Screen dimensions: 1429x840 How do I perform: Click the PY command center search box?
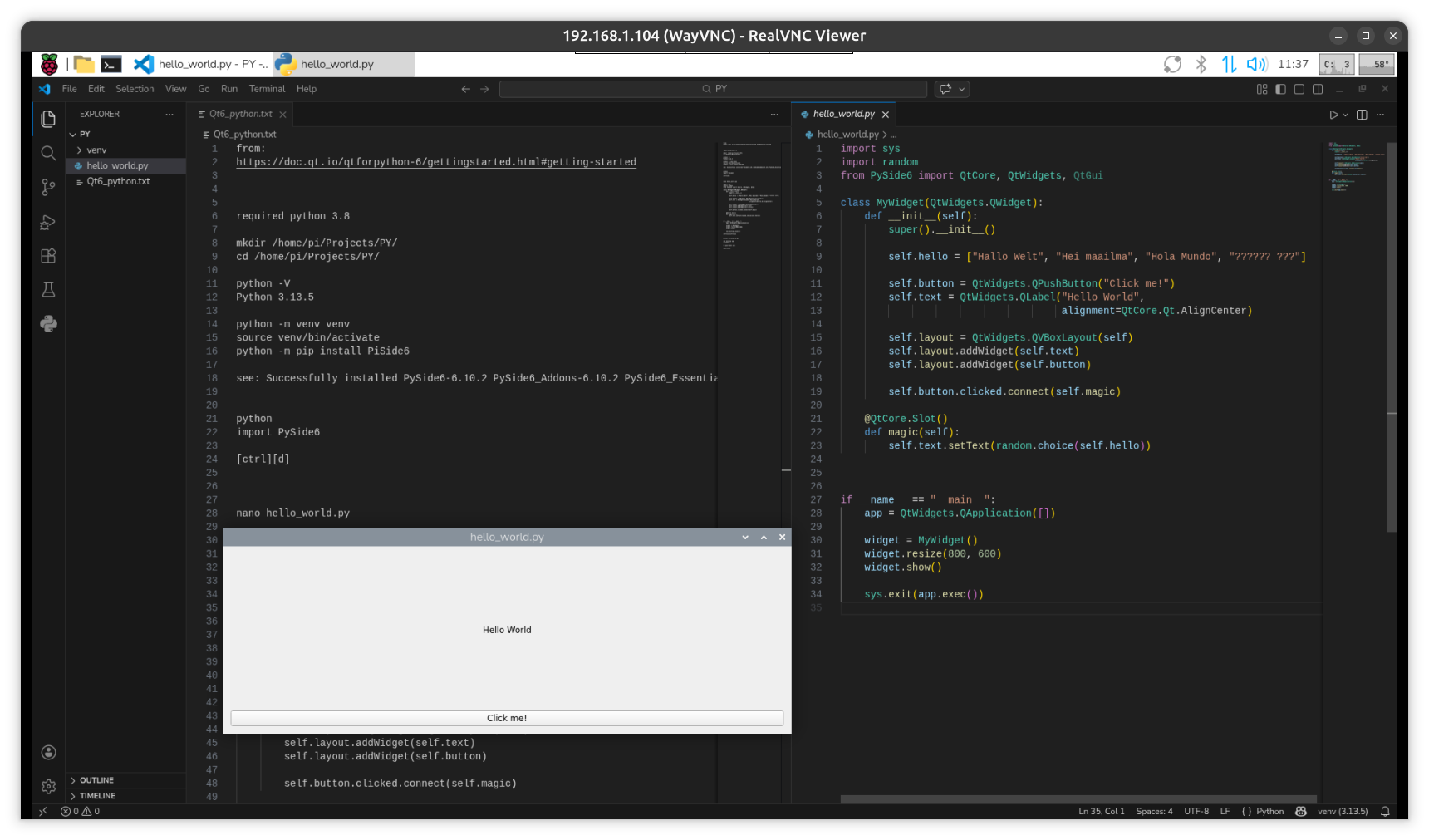(713, 89)
